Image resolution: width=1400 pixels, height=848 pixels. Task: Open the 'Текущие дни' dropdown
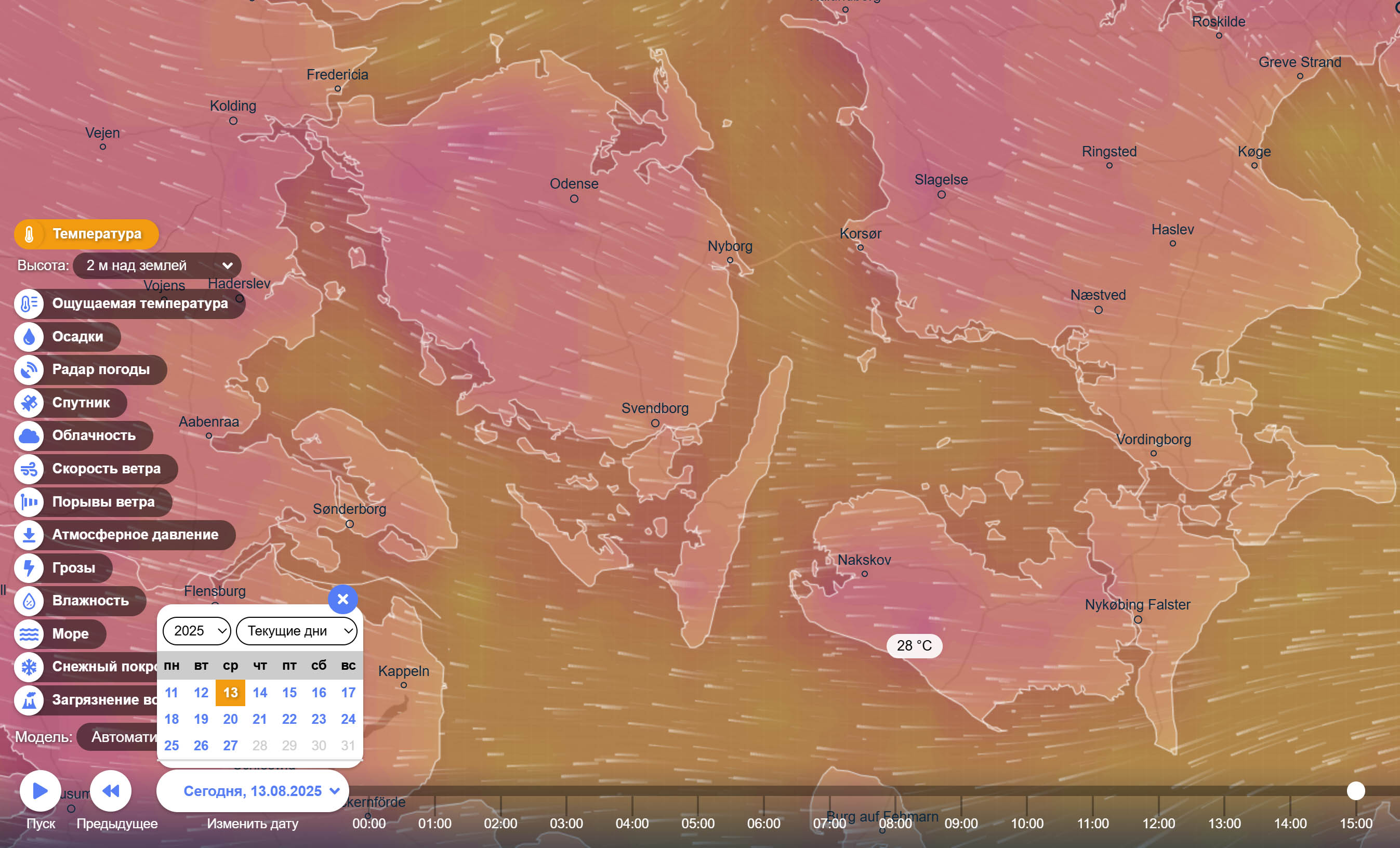point(297,630)
